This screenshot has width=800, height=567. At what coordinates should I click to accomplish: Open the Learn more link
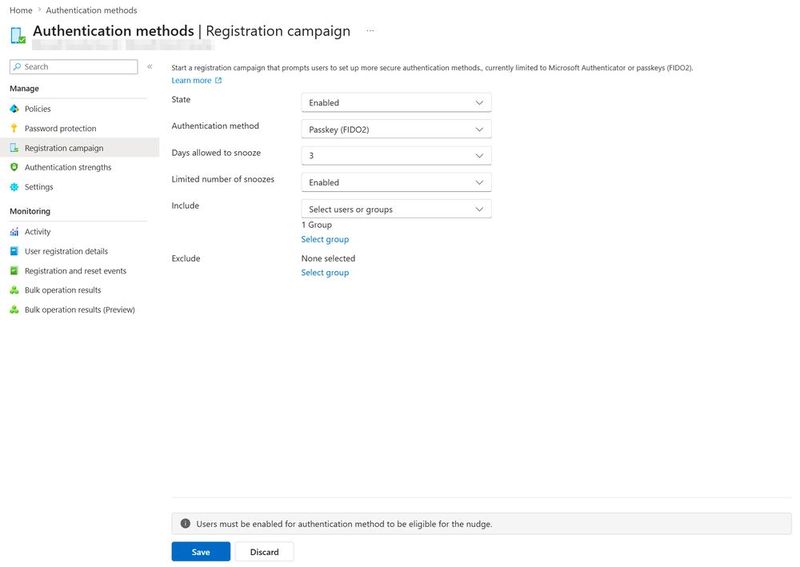click(x=191, y=80)
